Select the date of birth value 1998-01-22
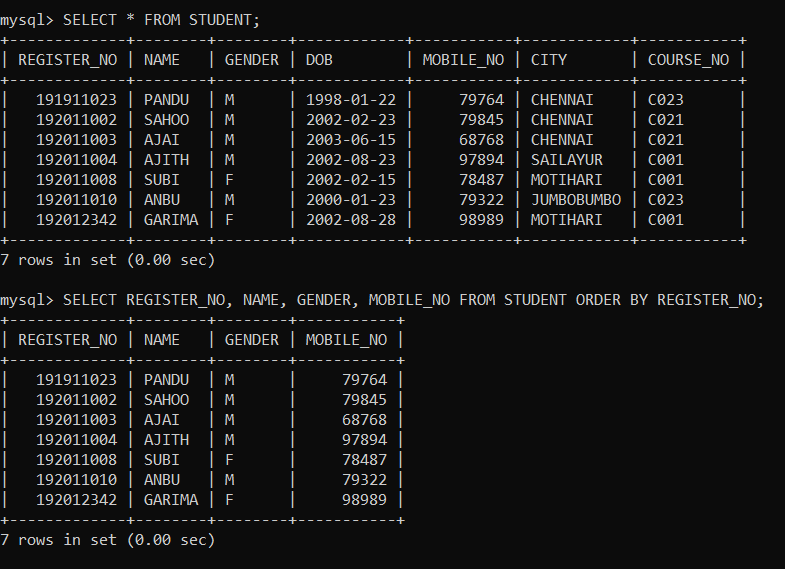 point(351,100)
